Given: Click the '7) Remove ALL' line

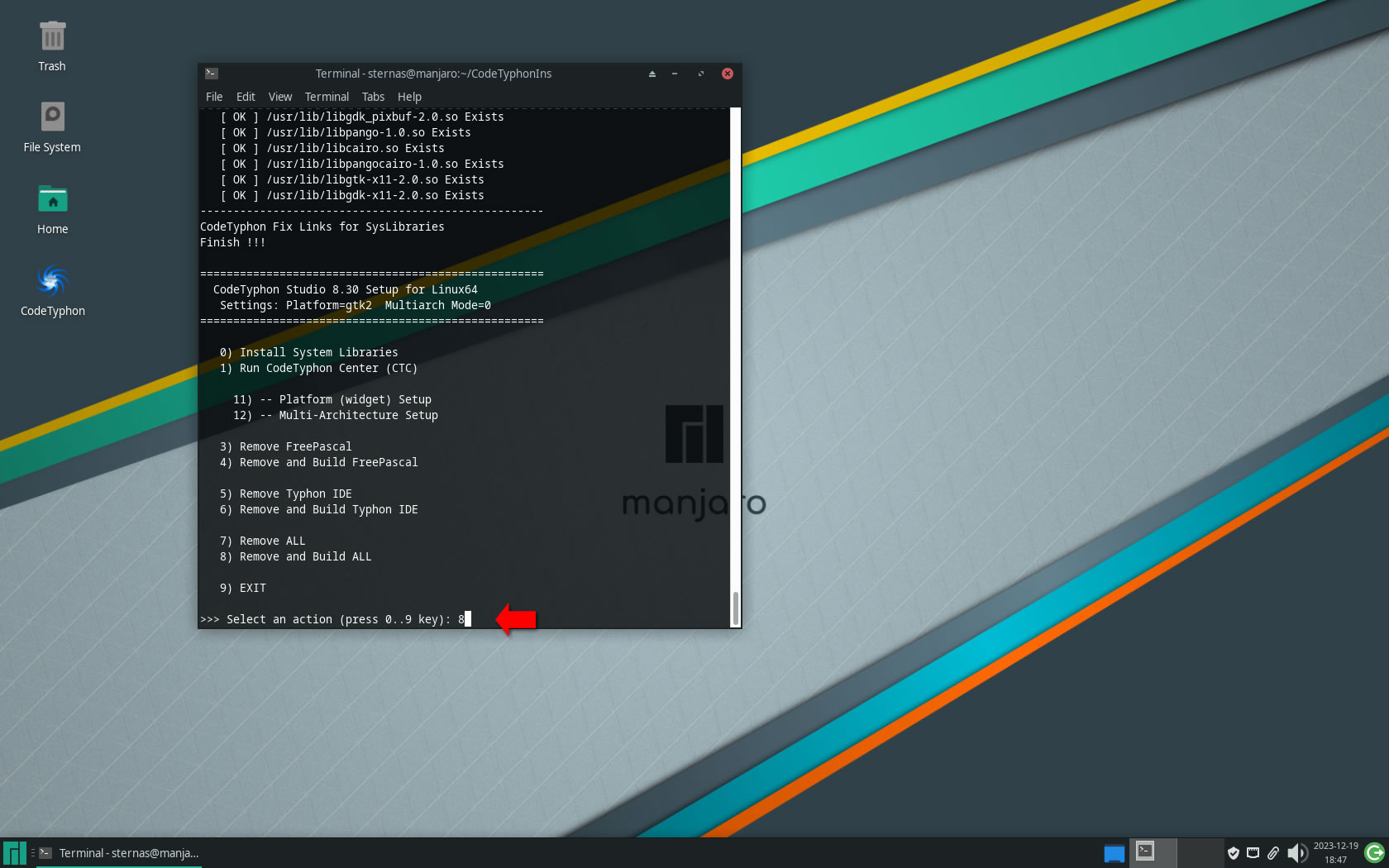Looking at the screenshot, I should [x=262, y=541].
